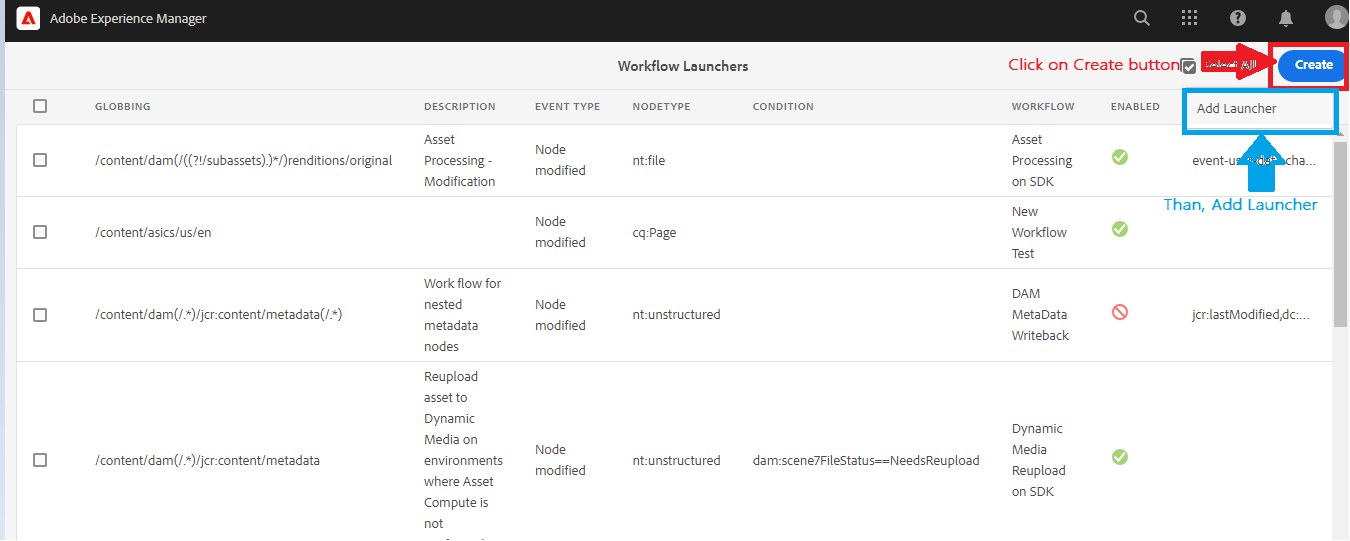The width and height of the screenshot is (1350, 541).
Task: Sort by the NODETYPE column header
Action: (x=661, y=106)
